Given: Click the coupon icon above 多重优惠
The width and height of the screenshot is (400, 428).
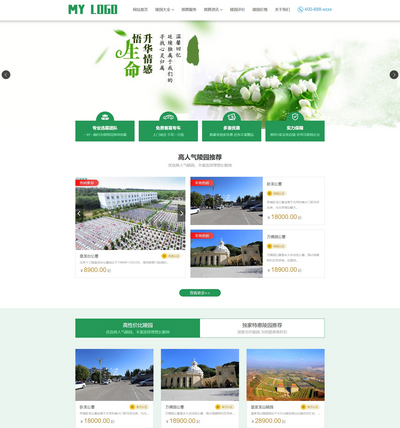Looking at the screenshot, I should point(232,117).
